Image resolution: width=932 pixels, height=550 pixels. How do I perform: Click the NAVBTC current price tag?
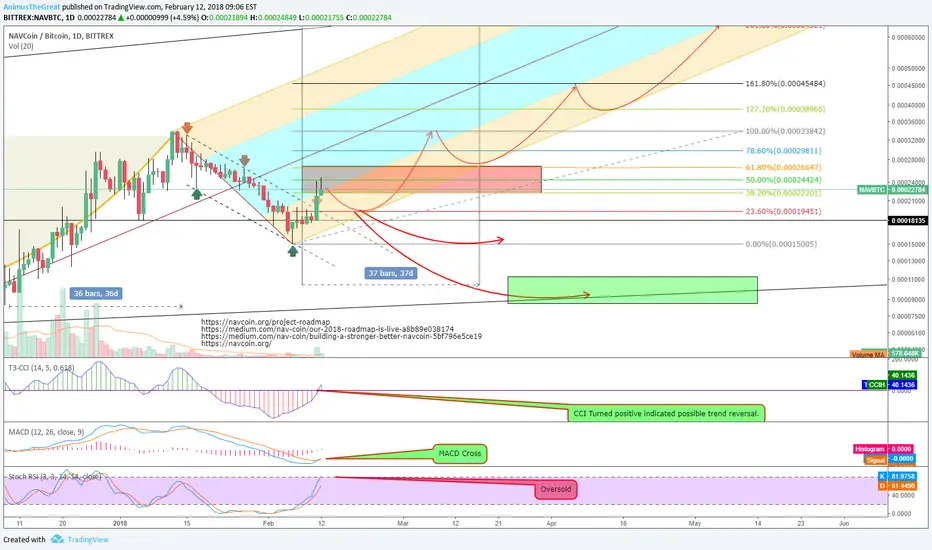[892, 190]
